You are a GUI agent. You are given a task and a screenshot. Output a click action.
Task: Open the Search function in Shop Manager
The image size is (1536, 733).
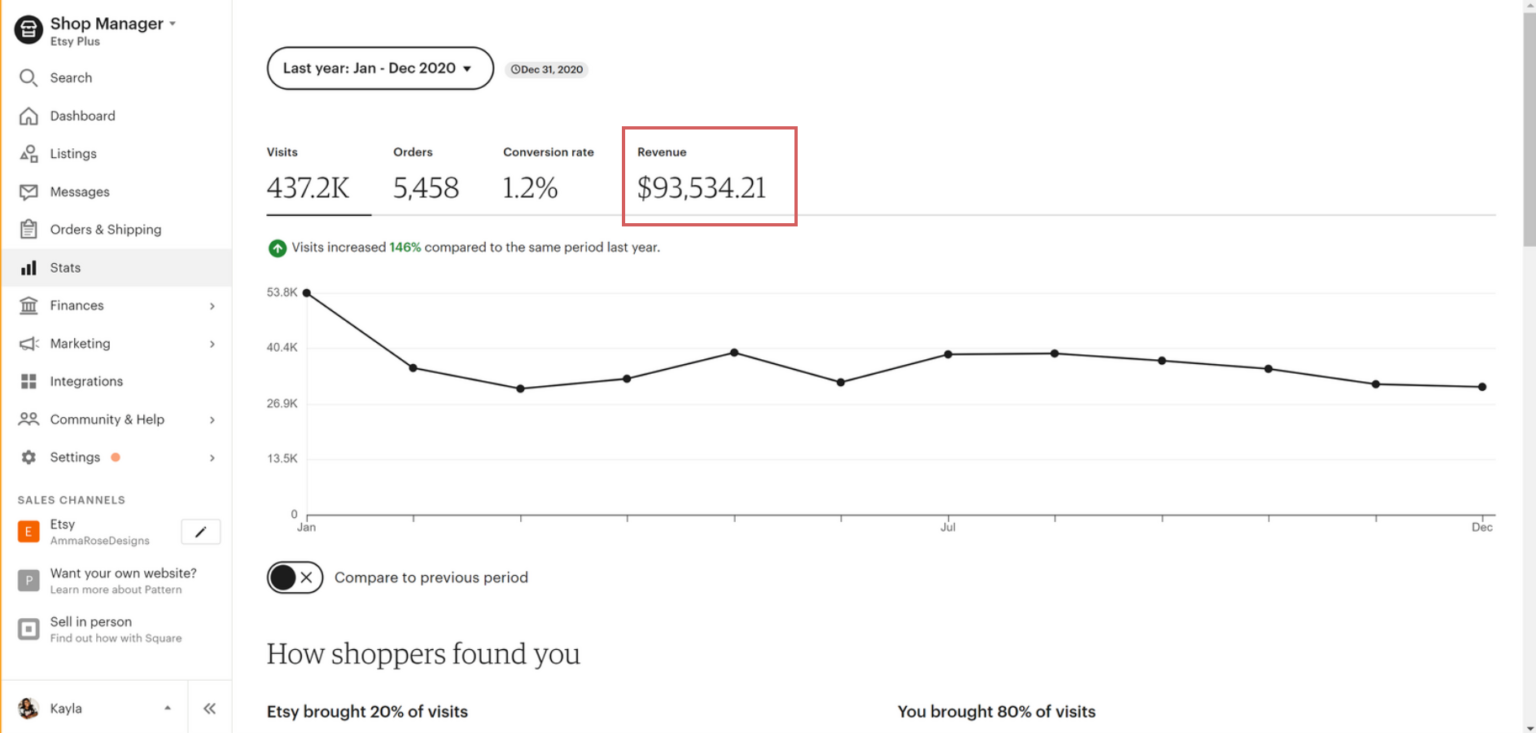point(70,77)
